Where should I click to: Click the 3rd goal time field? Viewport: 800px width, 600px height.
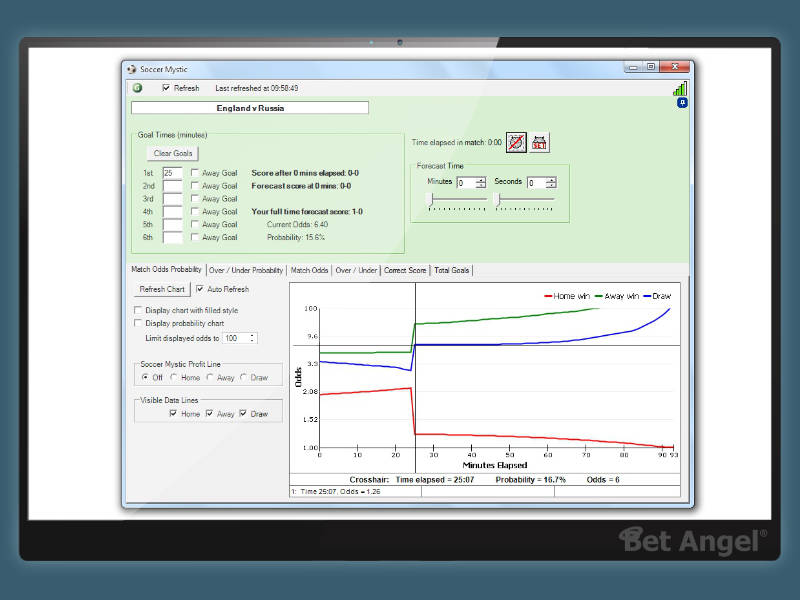tap(172, 198)
